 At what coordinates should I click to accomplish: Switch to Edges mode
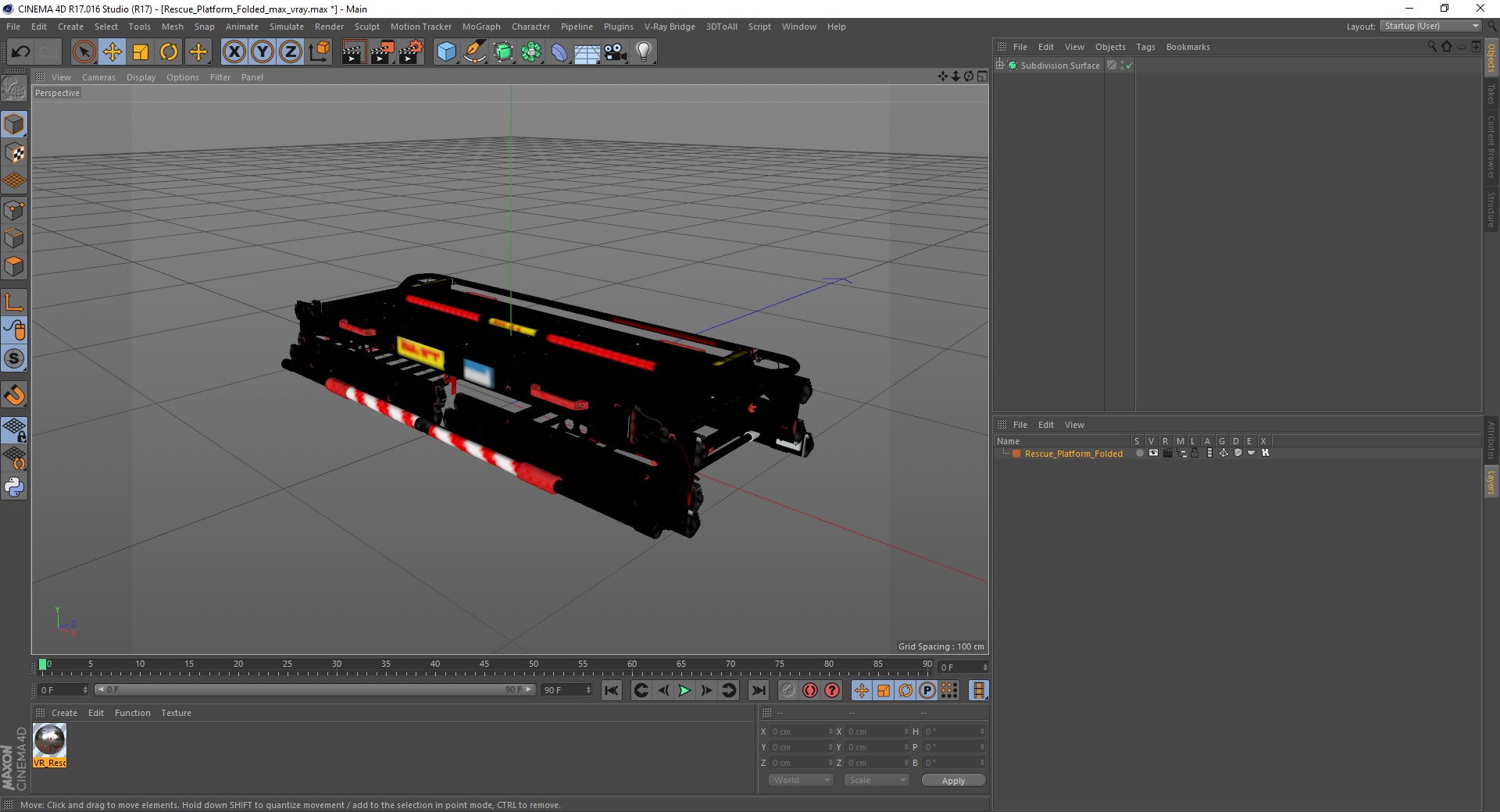(x=14, y=238)
